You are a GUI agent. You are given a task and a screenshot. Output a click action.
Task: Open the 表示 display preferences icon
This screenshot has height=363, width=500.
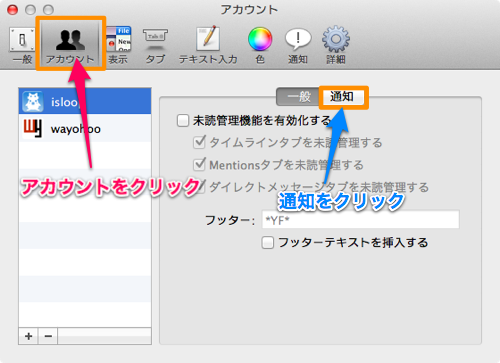[x=118, y=46]
